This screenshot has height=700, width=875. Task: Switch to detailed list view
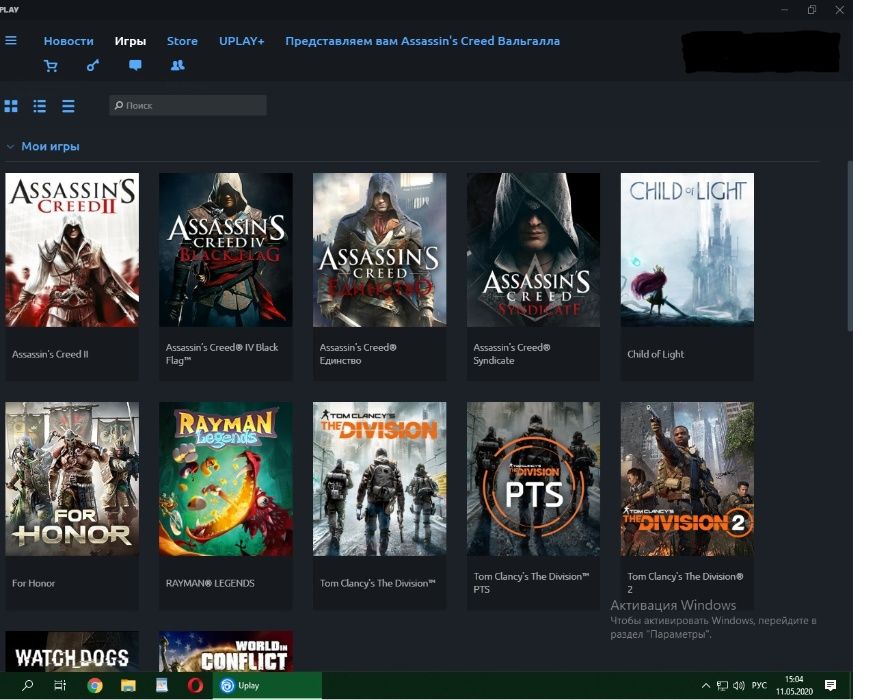[x=40, y=106]
